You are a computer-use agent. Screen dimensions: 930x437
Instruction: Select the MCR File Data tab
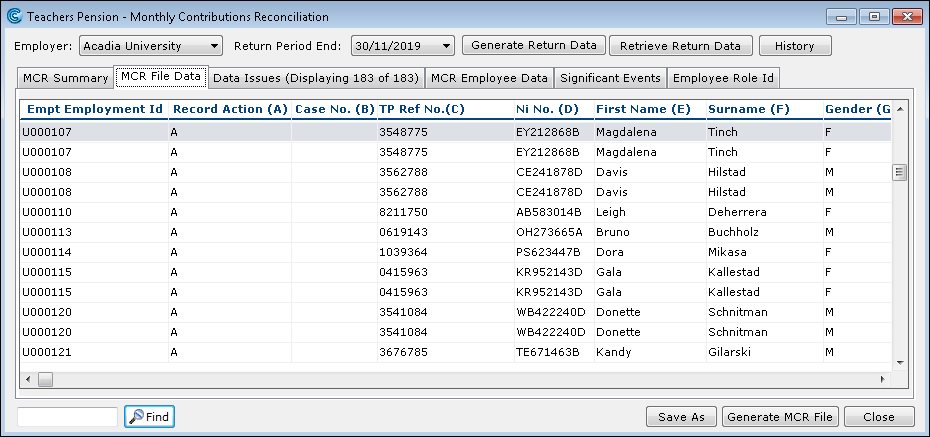161,77
